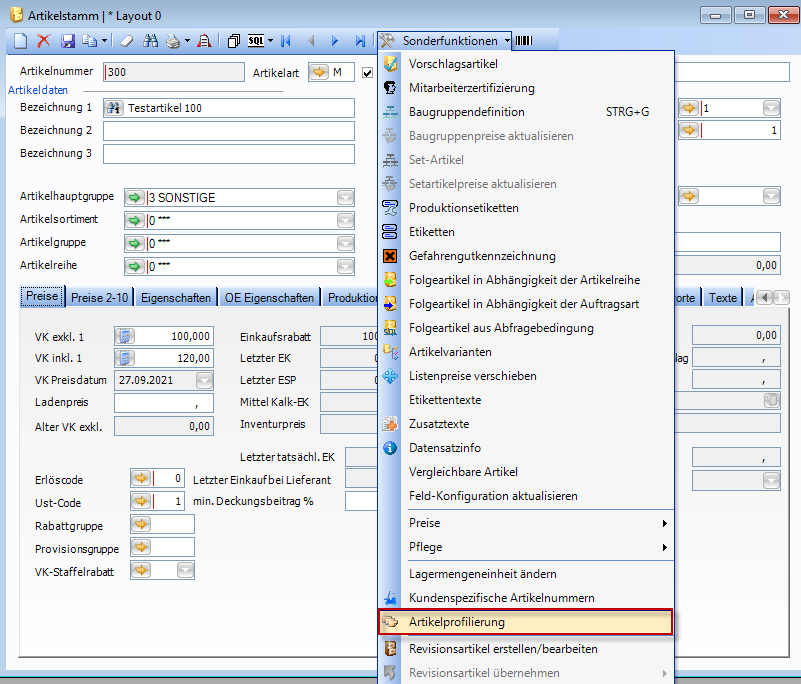
Task: Jump to the first record arrow
Action: tap(286, 41)
